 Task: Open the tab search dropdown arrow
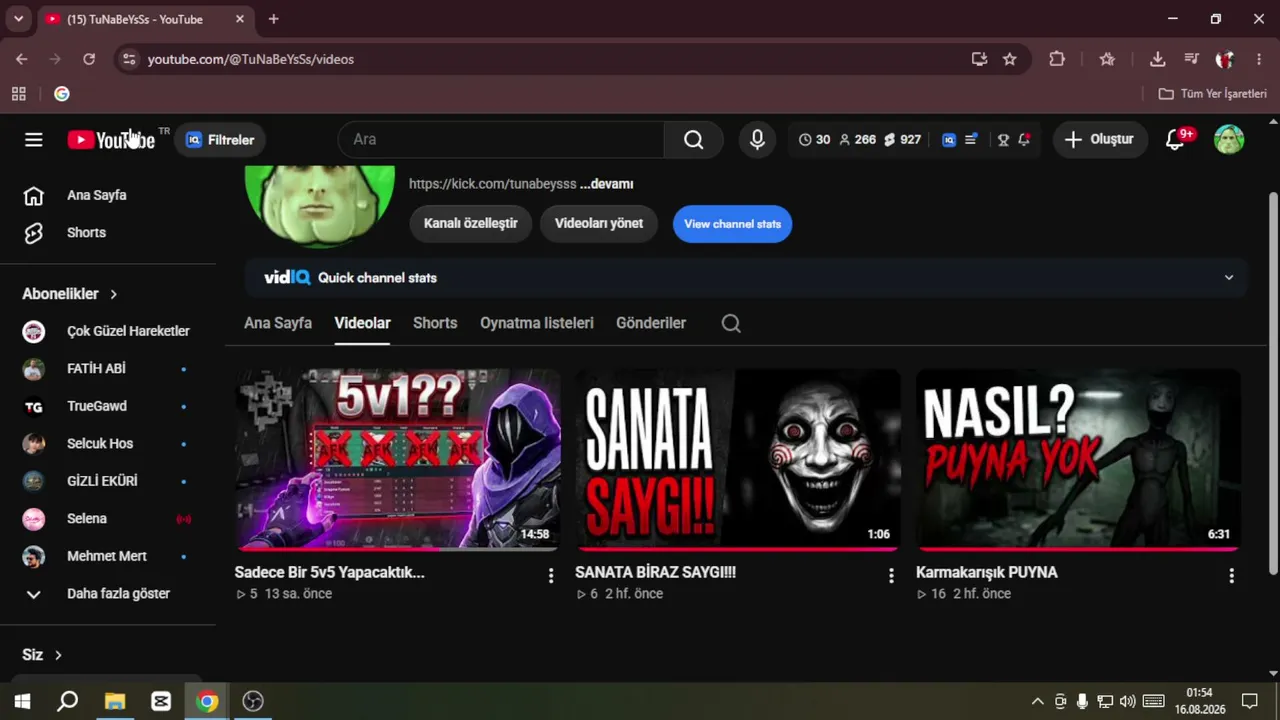point(18,19)
